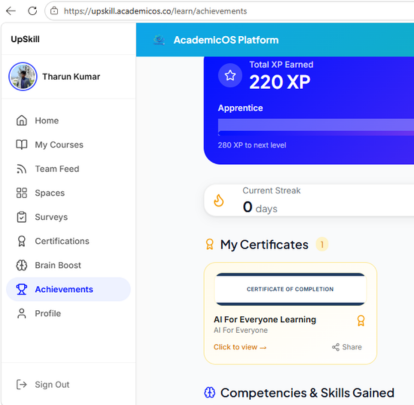Open My Courses book icon
This screenshot has height=405, width=414.
click(22, 145)
